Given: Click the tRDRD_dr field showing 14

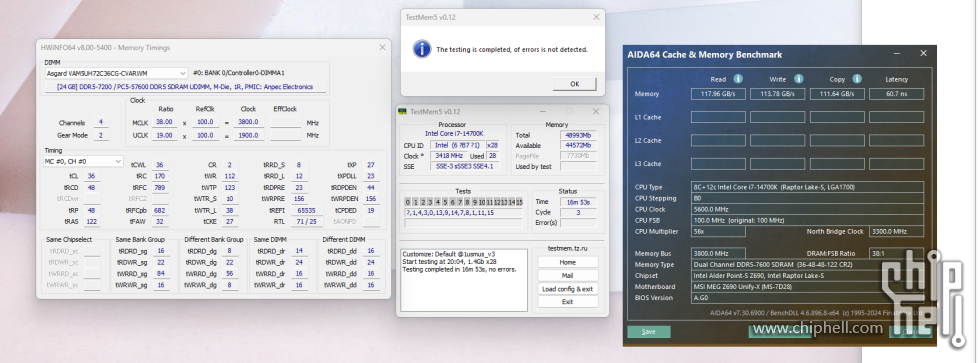Looking at the screenshot, I should tap(299, 251).
